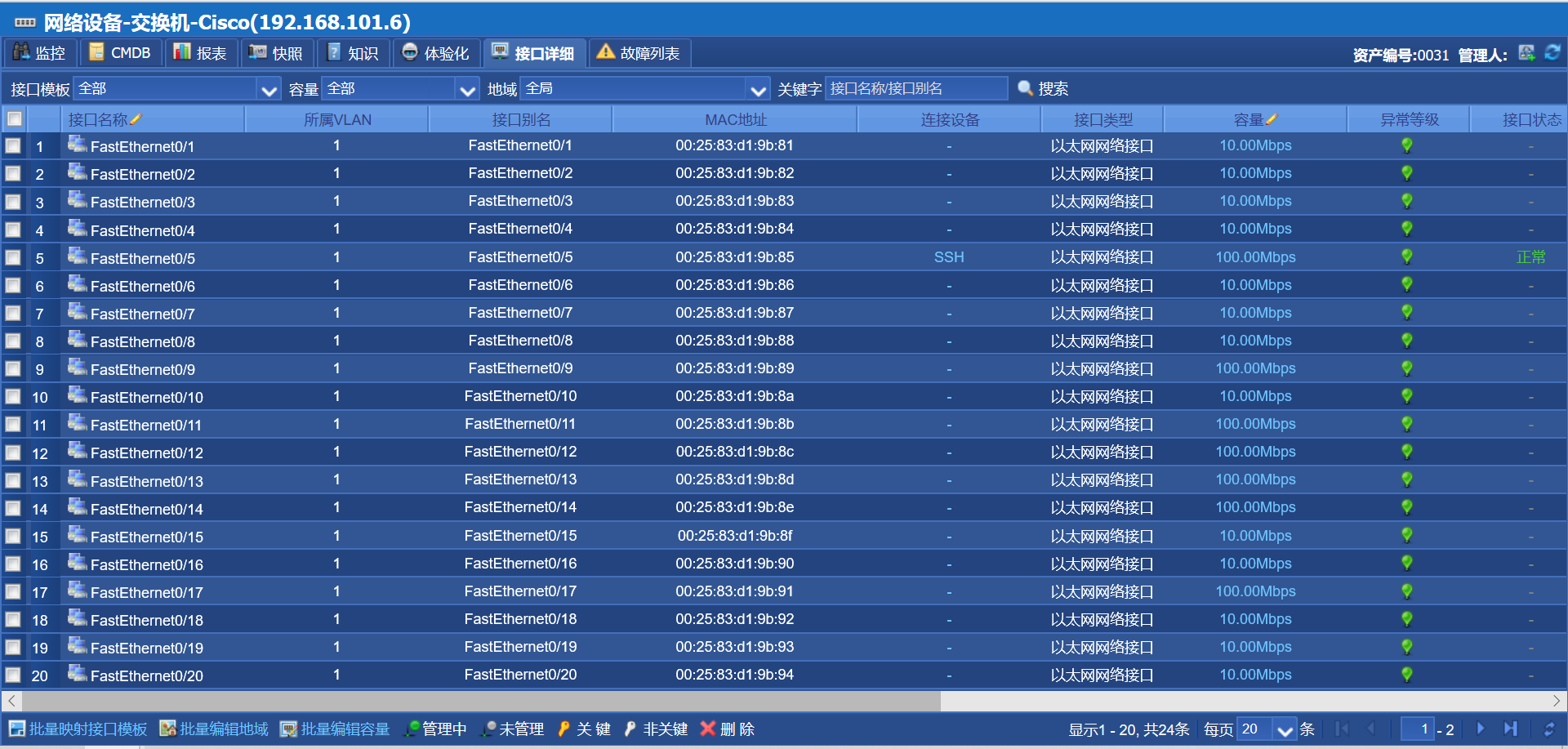
Task: Click 100.00Mbps capacity of FastEthernet0/5
Action: click(x=1255, y=257)
